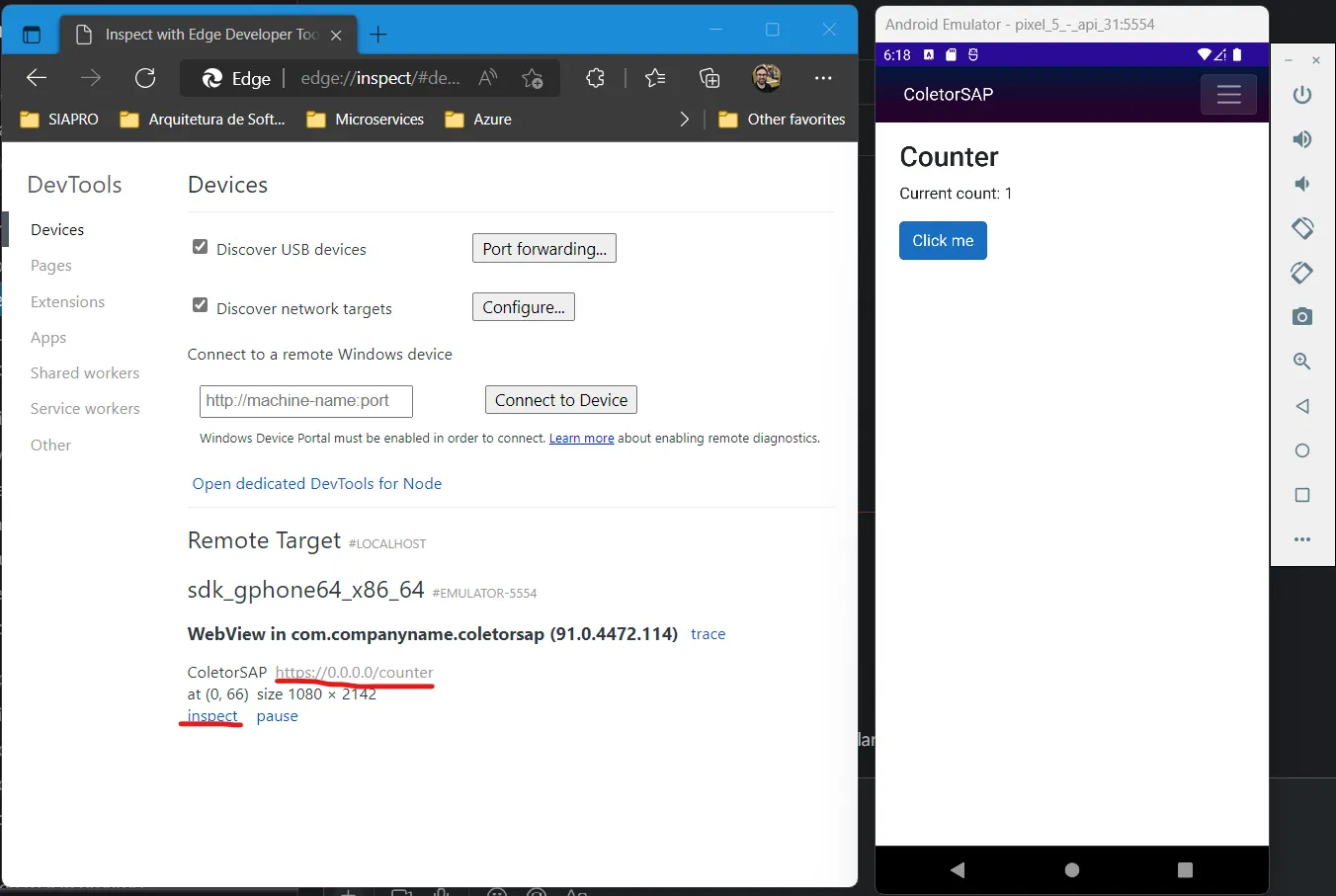
Task: Take an emulator screenshot with camera icon
Action: [x=1302, y=317]
